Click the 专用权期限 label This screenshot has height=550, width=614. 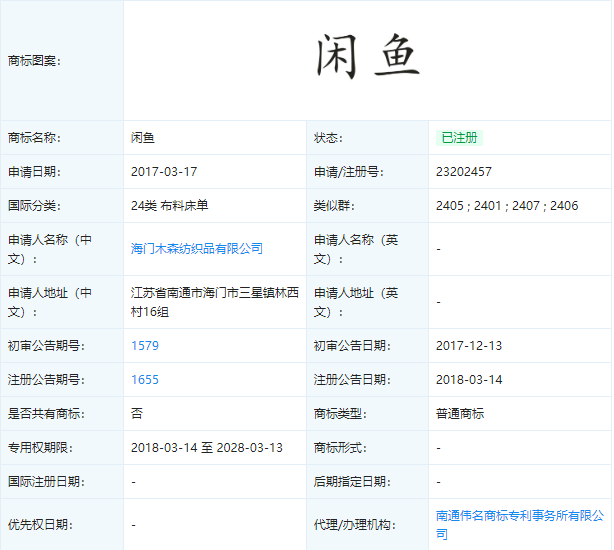click(x=40, y=448)
